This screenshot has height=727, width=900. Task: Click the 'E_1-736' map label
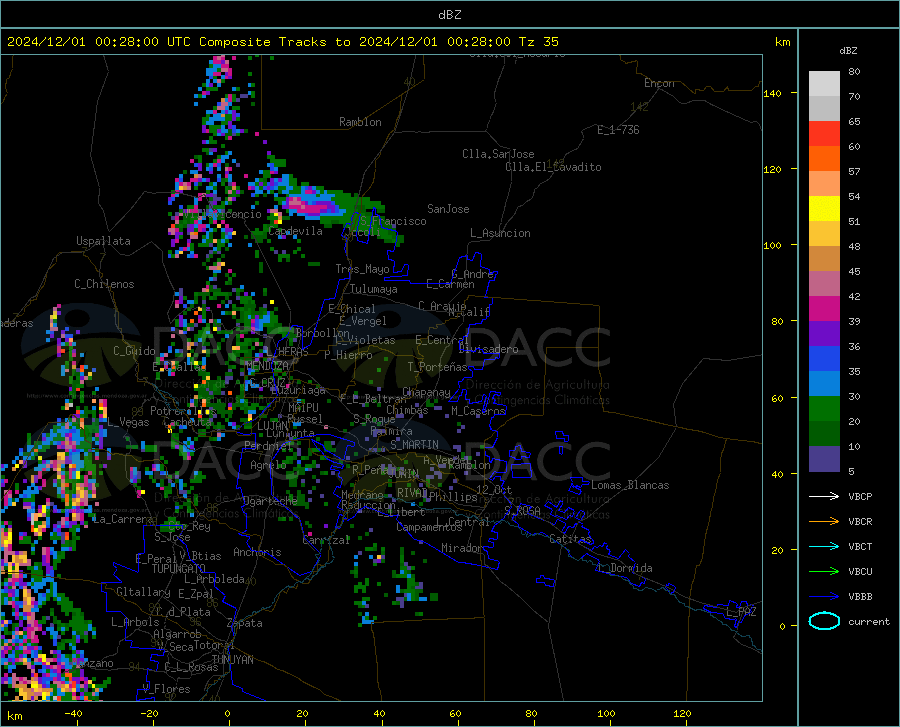(x=618, y=130)
